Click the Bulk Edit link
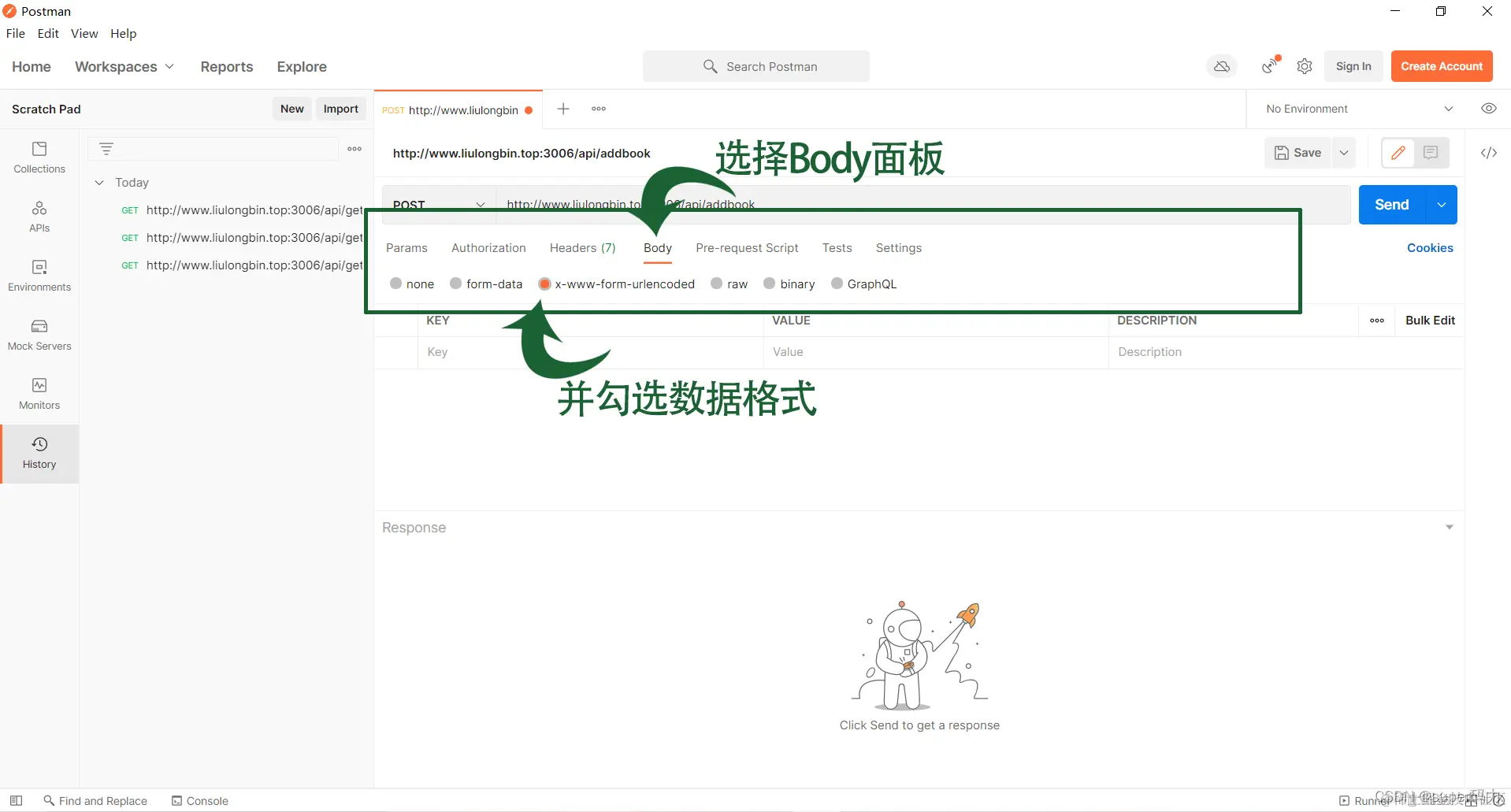 pos(1430,321)
